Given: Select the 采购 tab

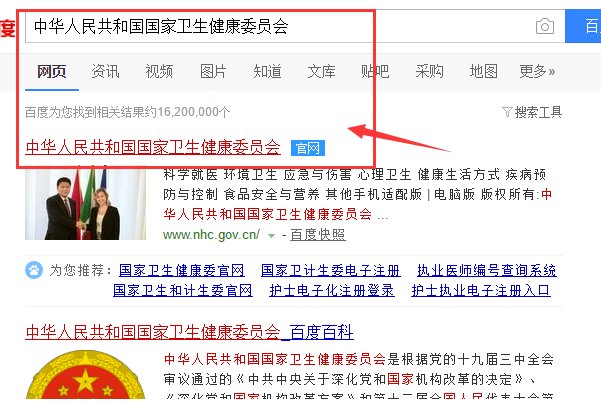Looking at the screenshot, I should [430, 72].
